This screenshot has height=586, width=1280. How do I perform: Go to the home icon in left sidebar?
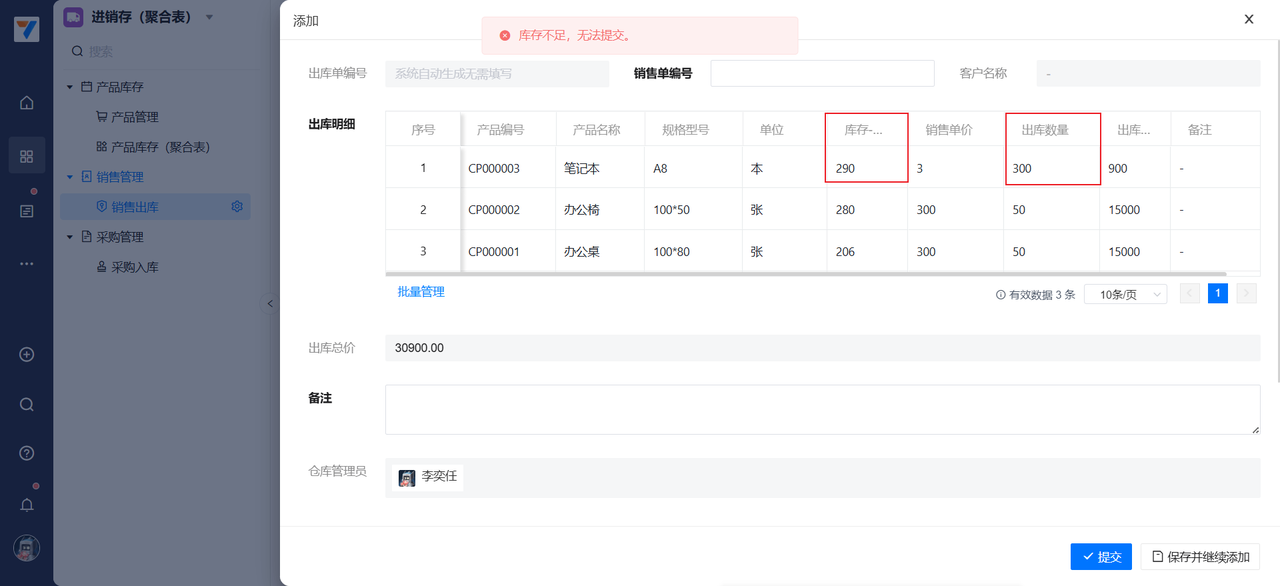click(27, 103)
